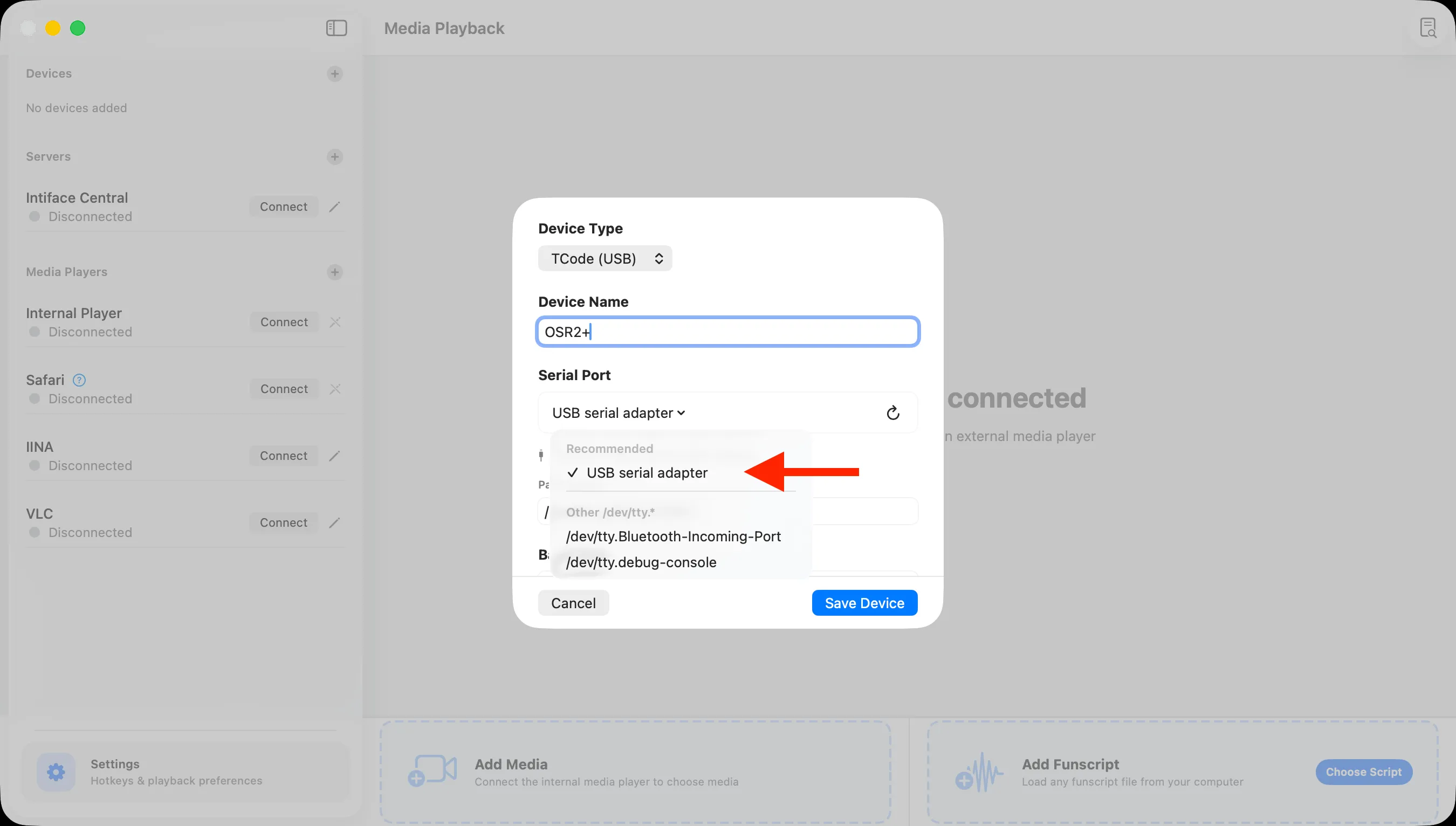Remove Internal Player using the X icon
This screenshot has height=826, width=1456.
tap(335, 322)
